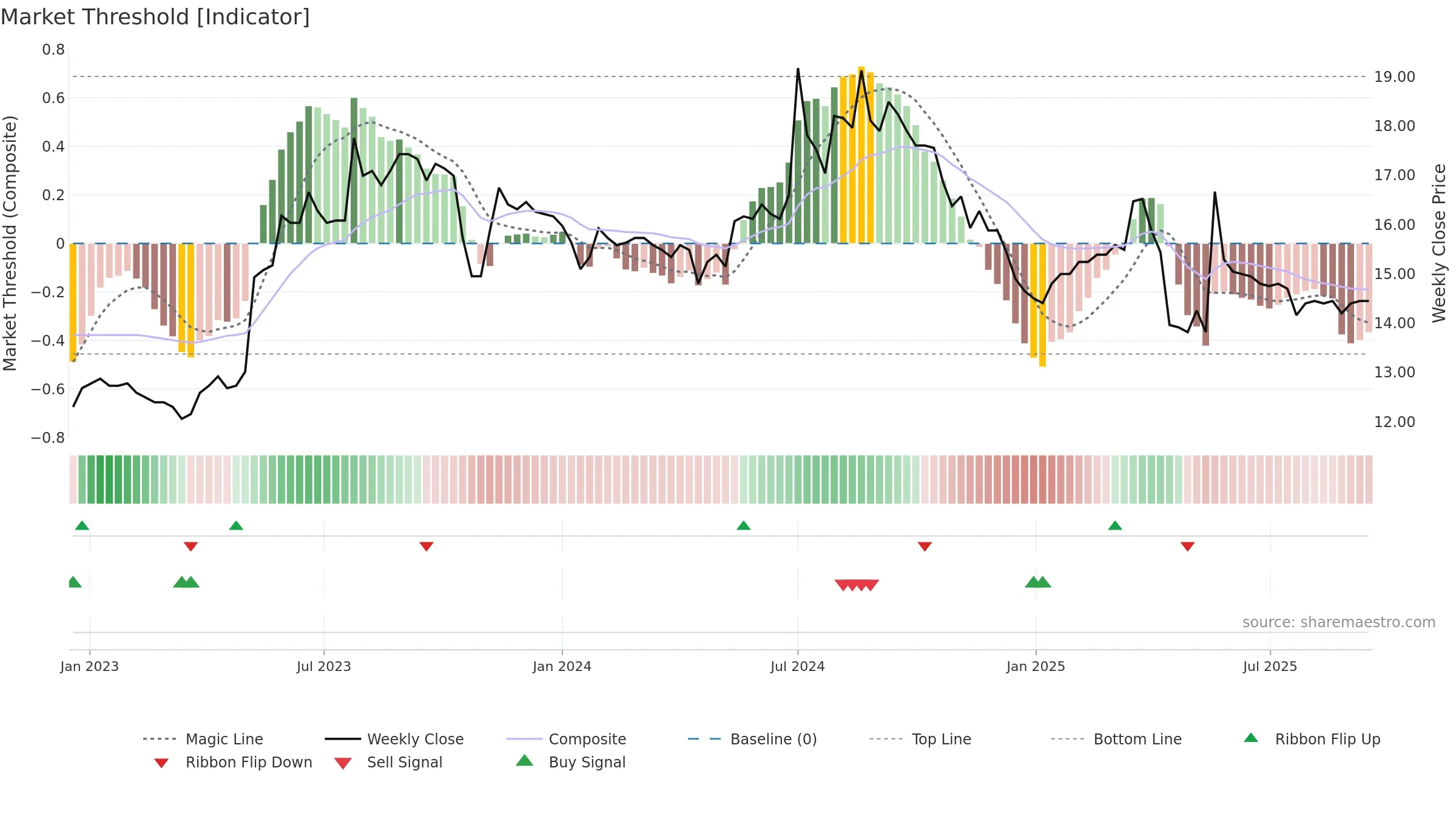Click the tallest yellow bar near August 2024
1456x819 pixels.
pyautogui.click(x=861, y=155)
